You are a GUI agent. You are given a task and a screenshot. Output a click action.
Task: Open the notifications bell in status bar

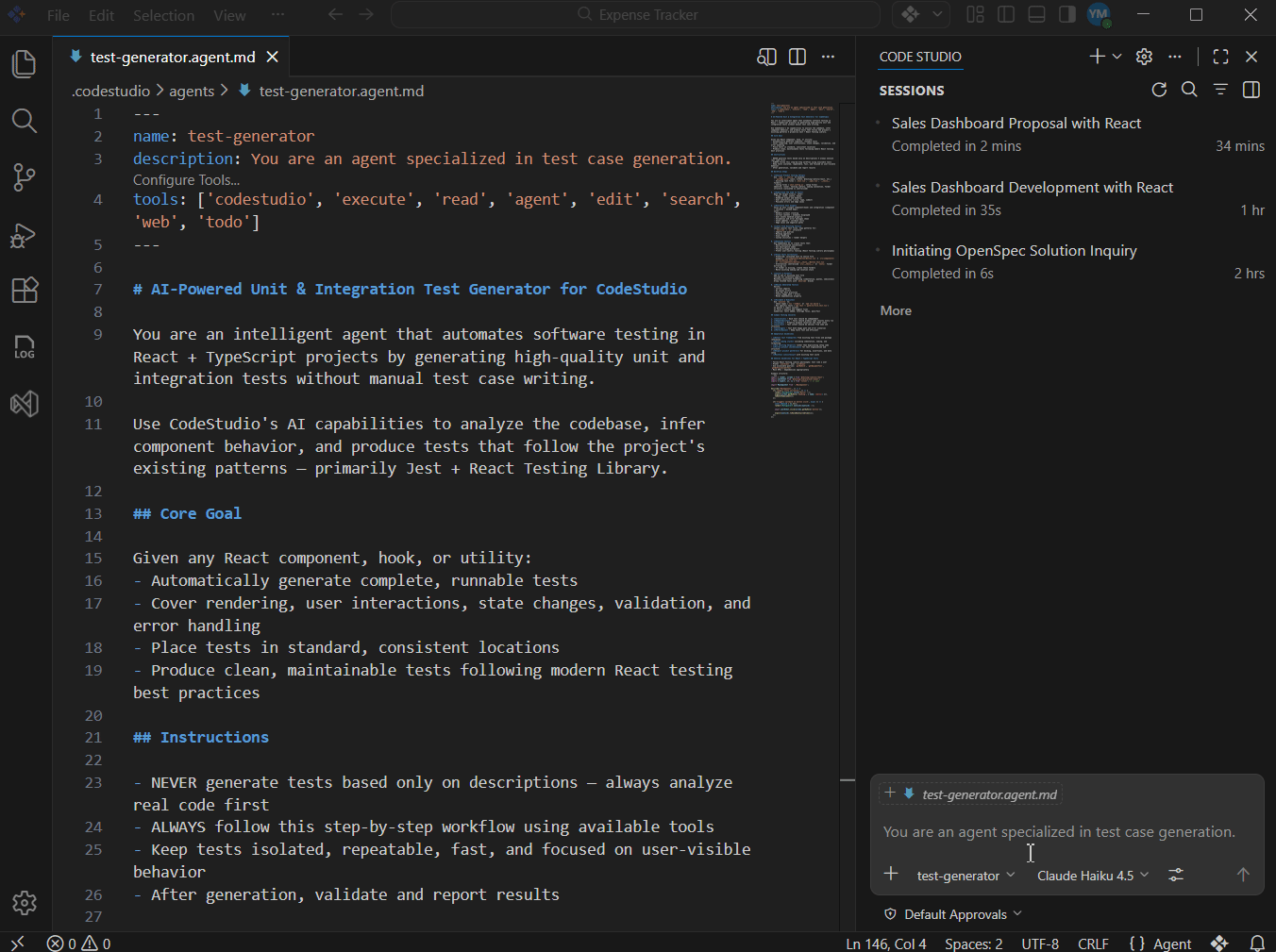[1257, 943]
